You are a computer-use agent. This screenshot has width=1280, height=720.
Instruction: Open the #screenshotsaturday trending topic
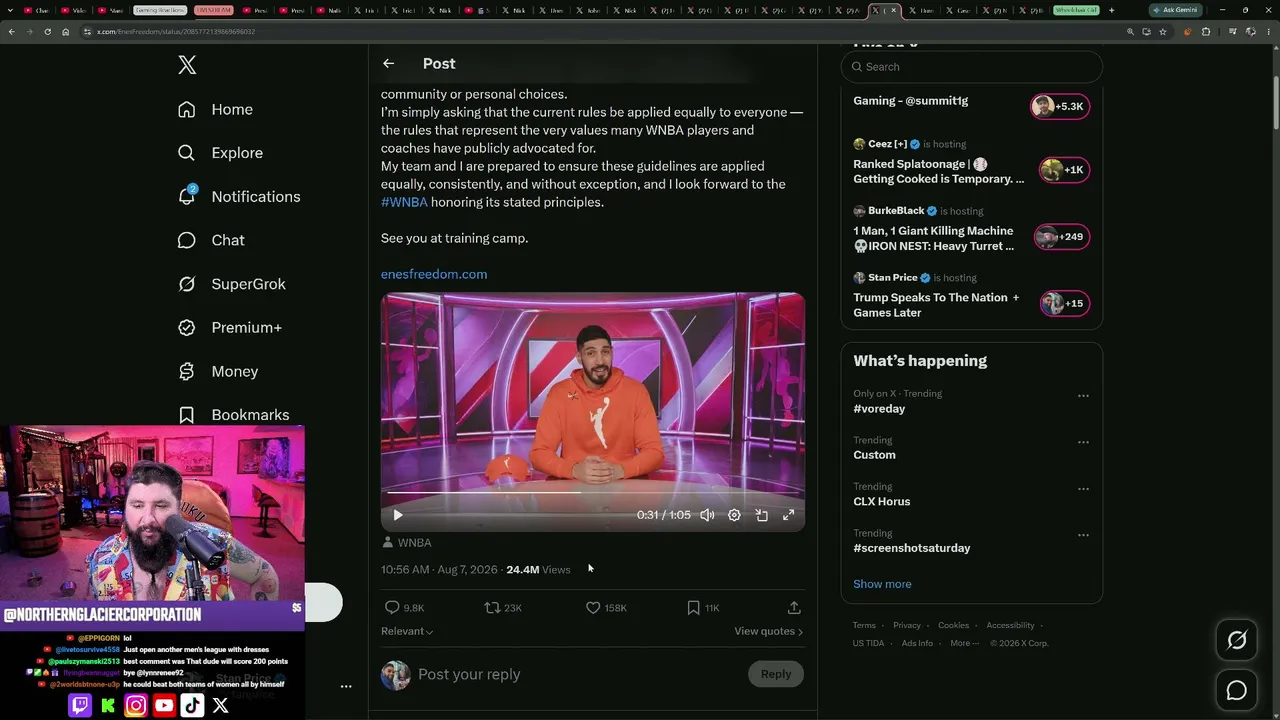coord(911,548)
